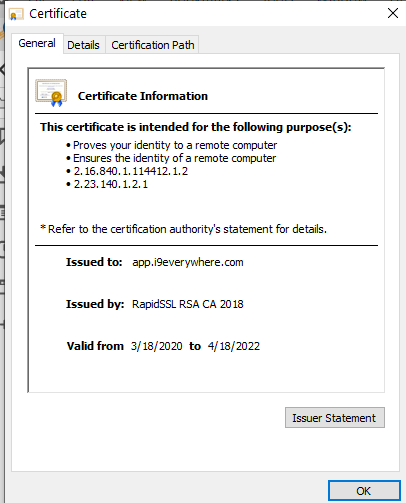Select the General tab
This screenshot has width=406, height=503.
(x=37, y=43)
